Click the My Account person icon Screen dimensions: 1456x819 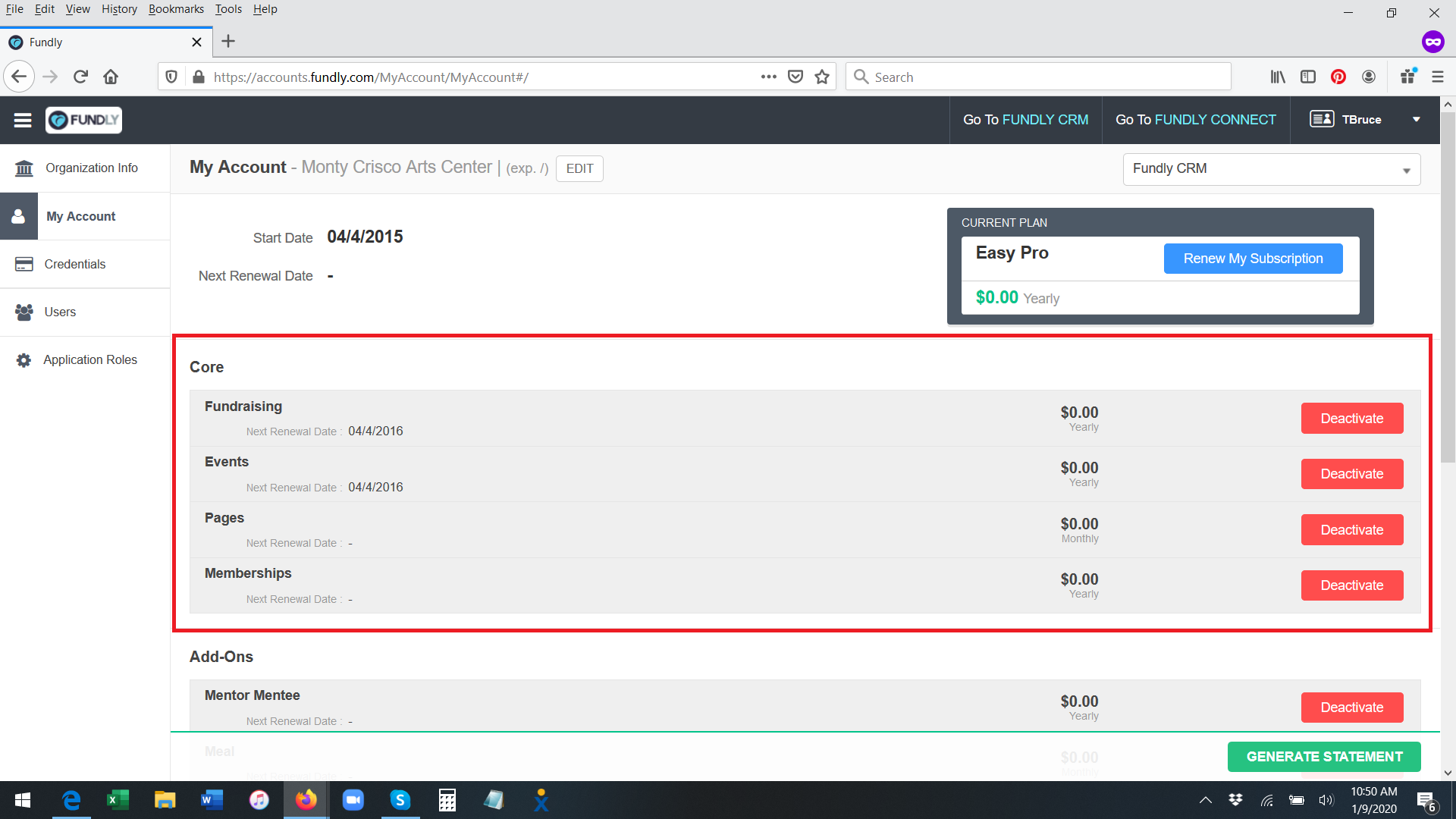pyautogui.click(x=19, y=216)
